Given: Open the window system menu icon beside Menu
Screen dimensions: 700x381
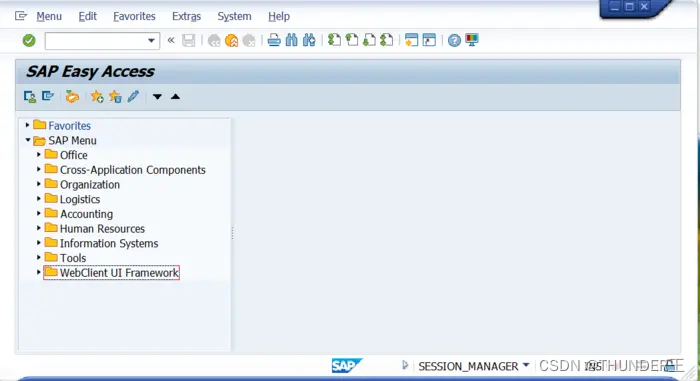Looking at the screenshot, I should 21,17.
